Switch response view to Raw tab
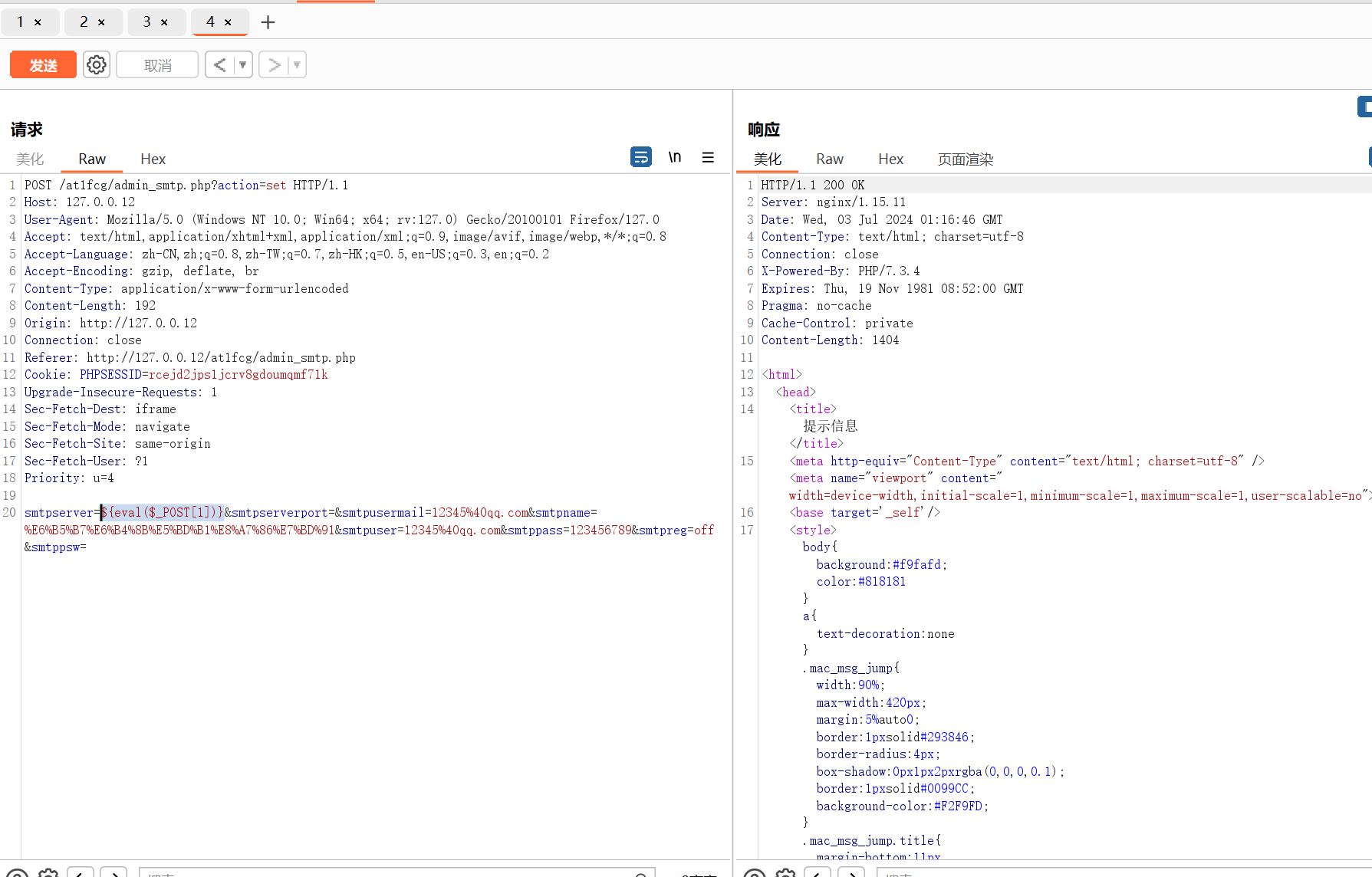 830,159
